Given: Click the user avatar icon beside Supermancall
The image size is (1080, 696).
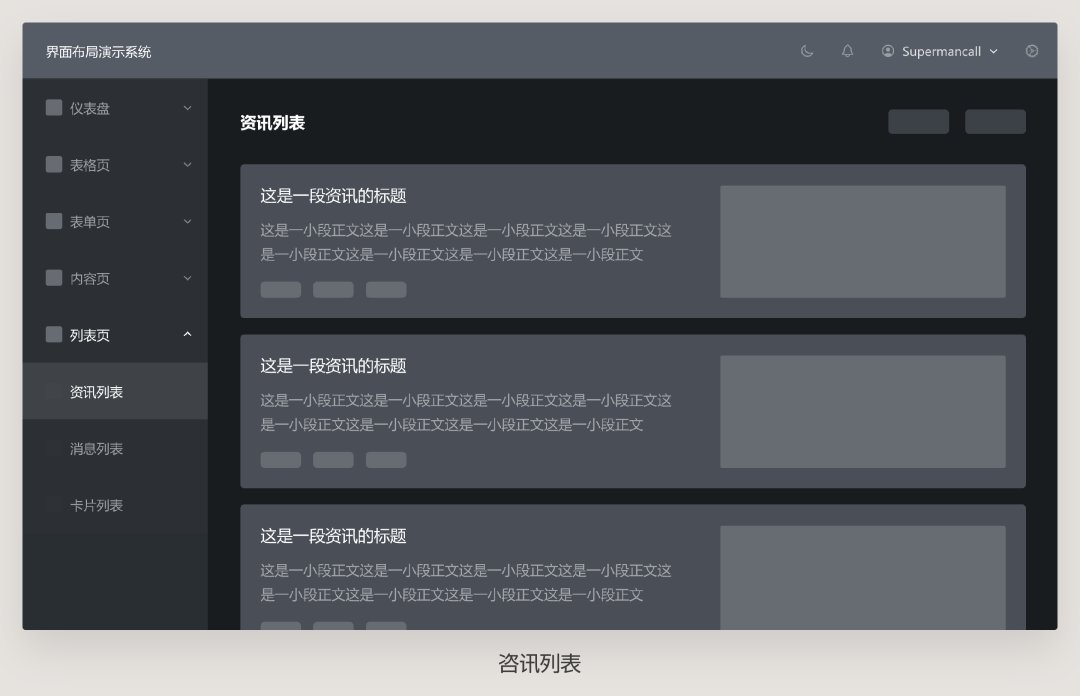Looking at the screenshot, I should (x=888, y=51).
